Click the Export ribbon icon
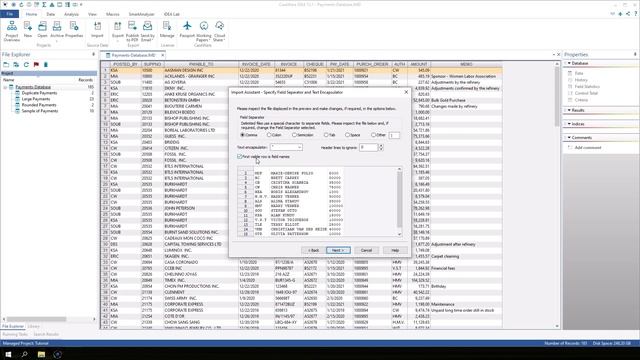 [118, 30]
